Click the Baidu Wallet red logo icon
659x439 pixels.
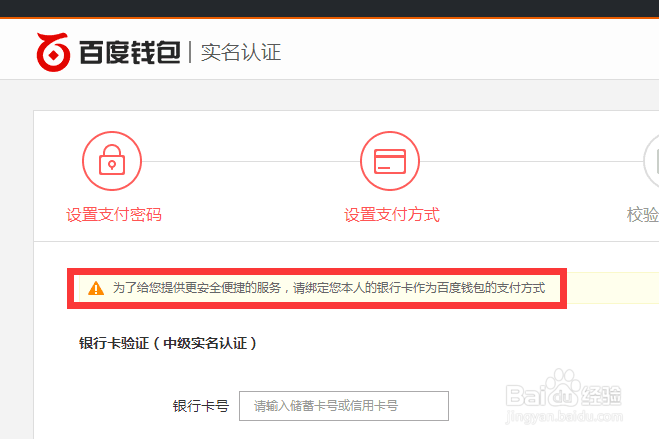coord(53,53)
